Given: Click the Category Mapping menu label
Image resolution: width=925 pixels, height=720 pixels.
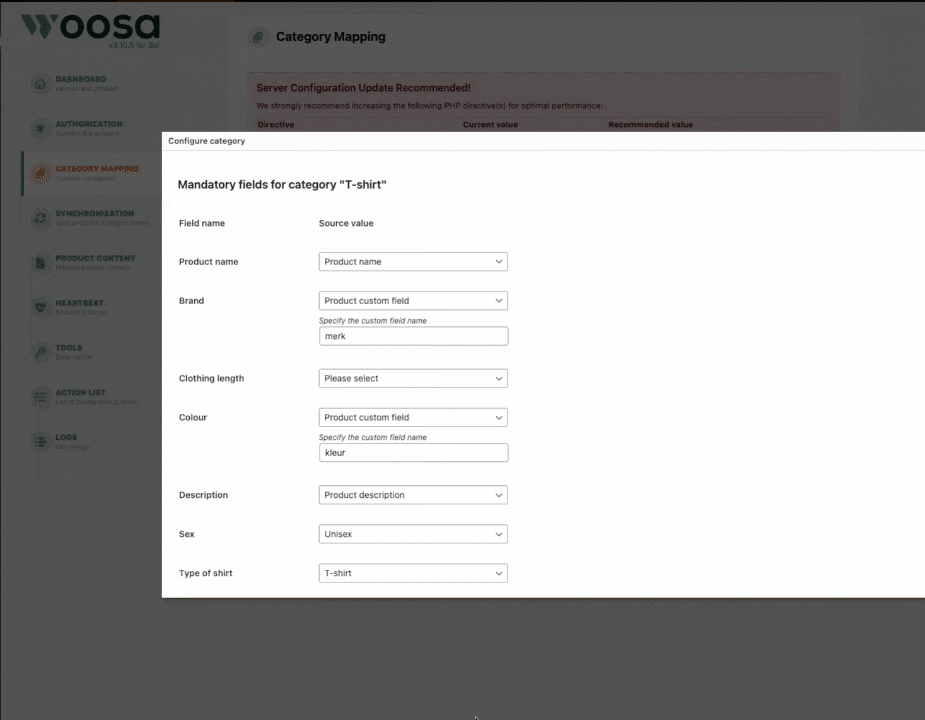Looking at the screenshot, I should (97, 169).
